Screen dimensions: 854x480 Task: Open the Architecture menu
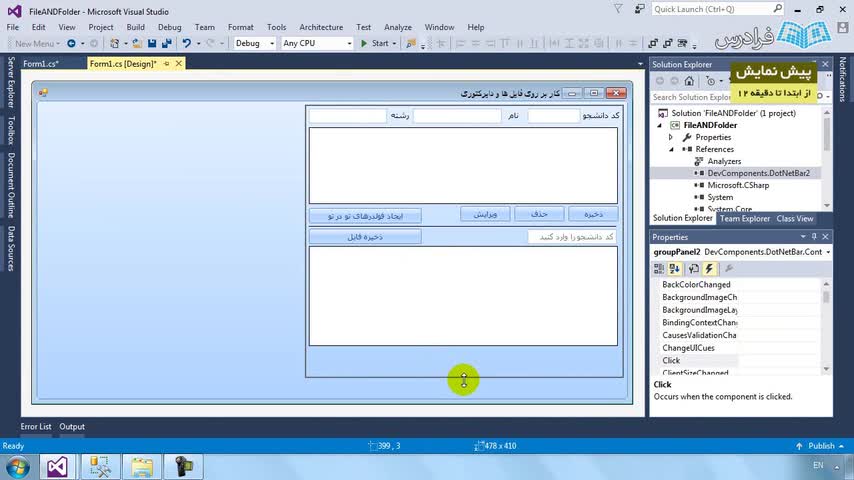pyautogui.click(x=321, y=27)
